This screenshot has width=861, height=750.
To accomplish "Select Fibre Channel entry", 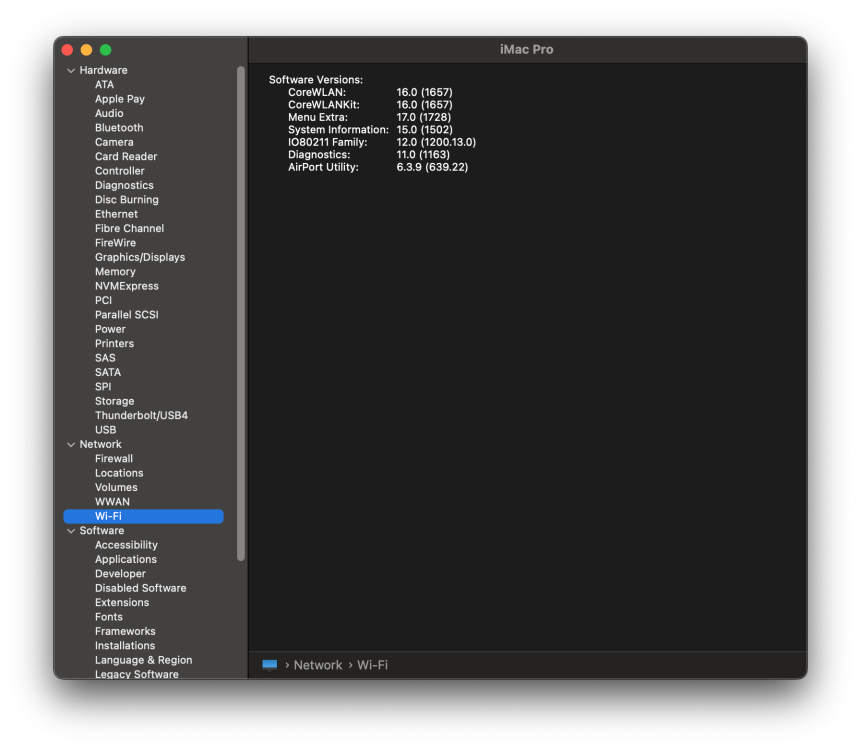I will (x=129, y=228).
